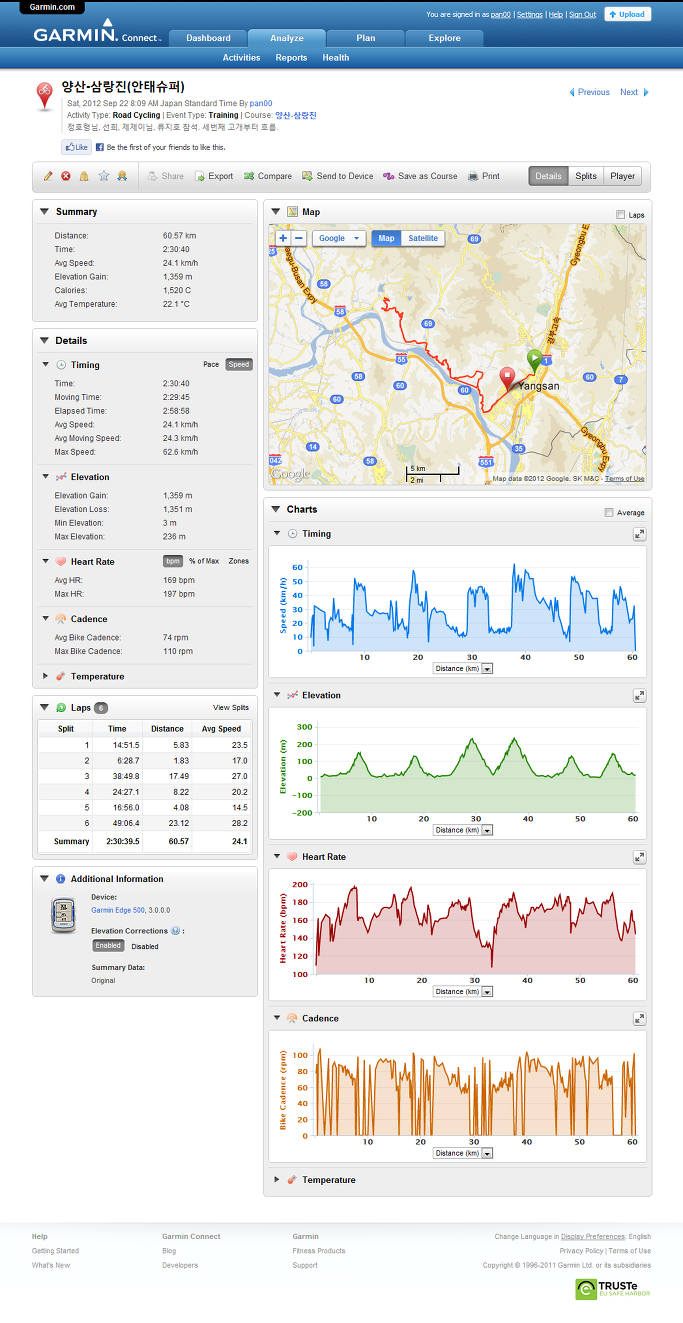Image resolution: width=683 pixels, height=1323 pixels.
Task: Click the green start marker on map
Action: [535, 360]
